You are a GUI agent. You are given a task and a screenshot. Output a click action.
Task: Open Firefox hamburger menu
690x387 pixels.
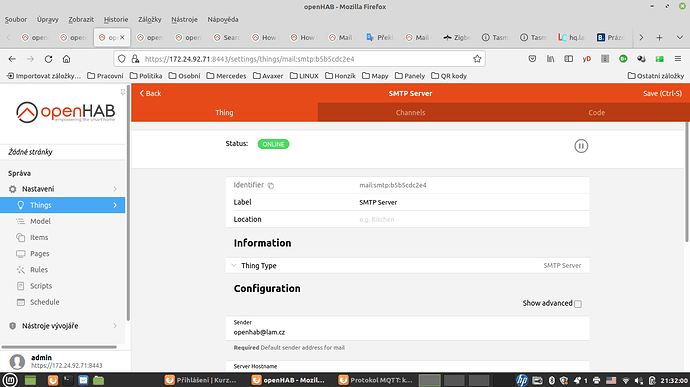(678, 59)
